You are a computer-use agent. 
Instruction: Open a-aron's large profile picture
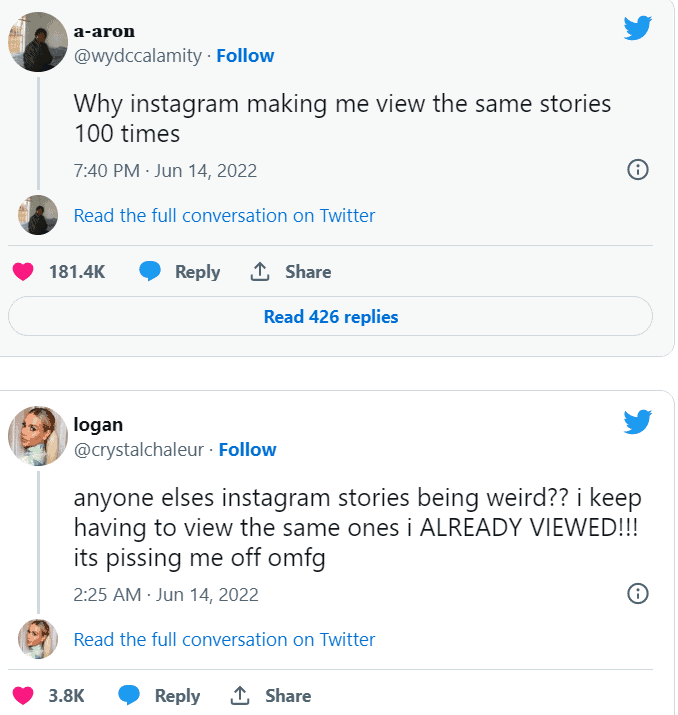click(x=38, y=42)
